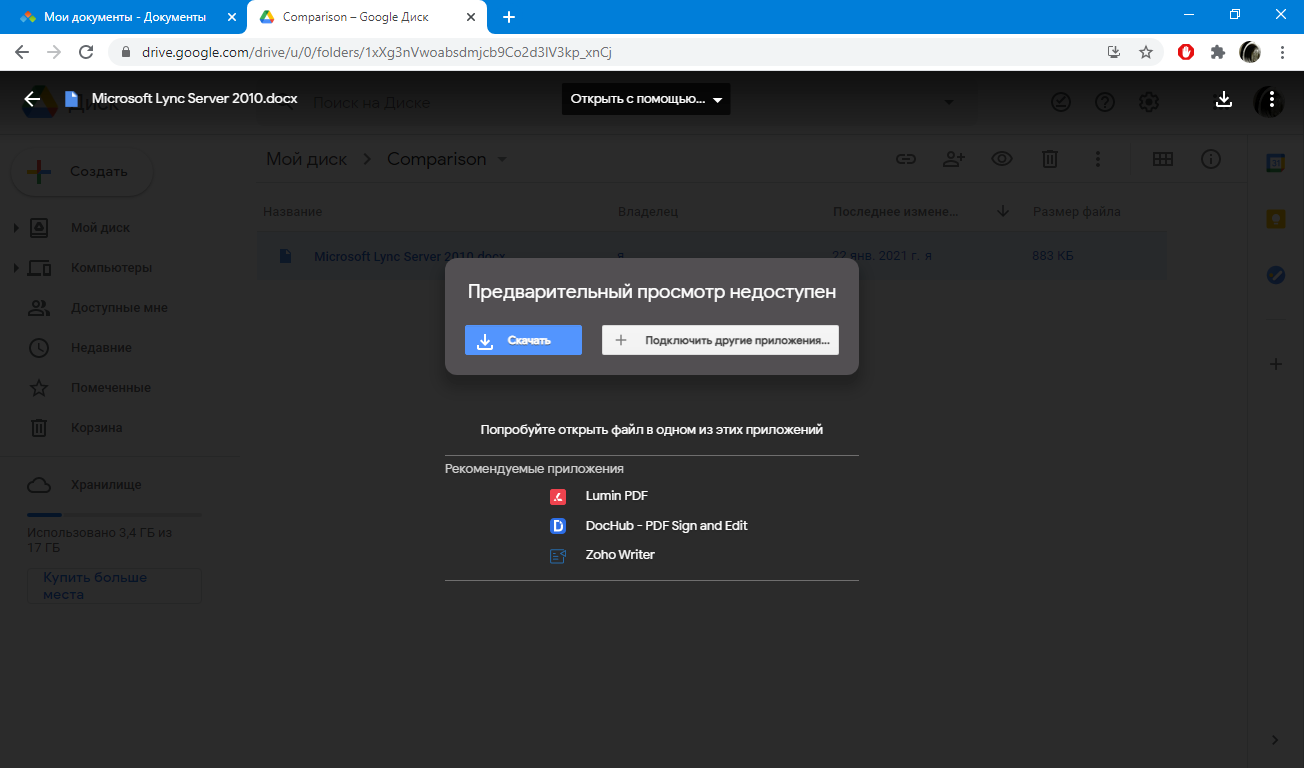
Task: Click the install app icon in address bar
Action: [x=1114, y=52]
